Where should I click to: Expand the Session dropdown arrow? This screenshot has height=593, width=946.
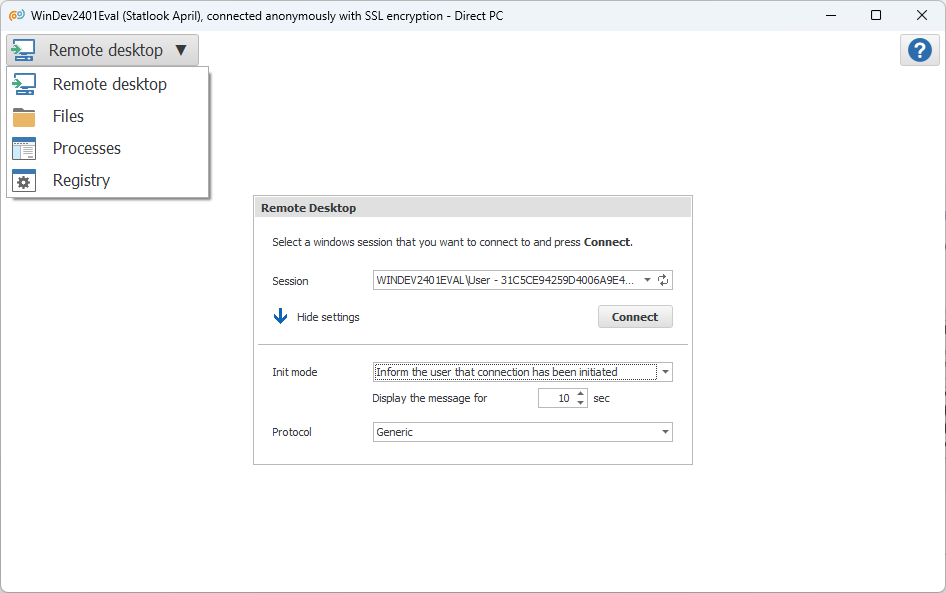tap(647, 281)
